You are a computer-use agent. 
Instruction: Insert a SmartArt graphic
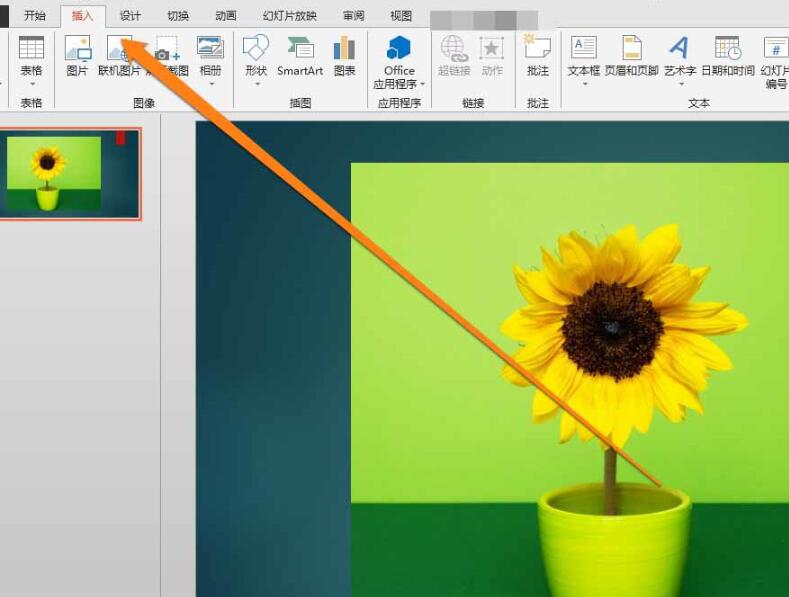tap(300, 48)
